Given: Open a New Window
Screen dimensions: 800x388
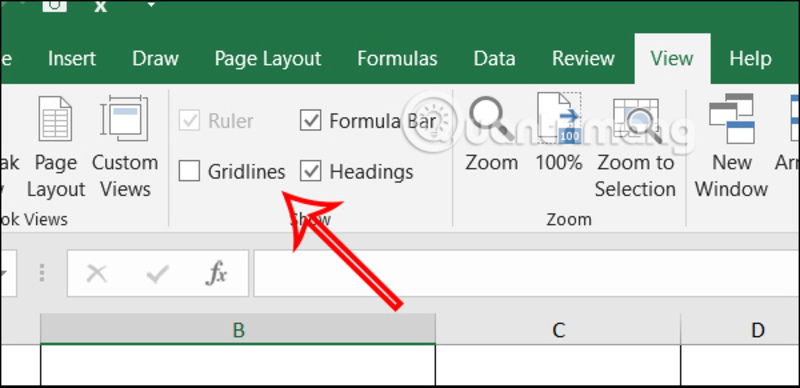Looking at the screenshot, I should point(731,147).
